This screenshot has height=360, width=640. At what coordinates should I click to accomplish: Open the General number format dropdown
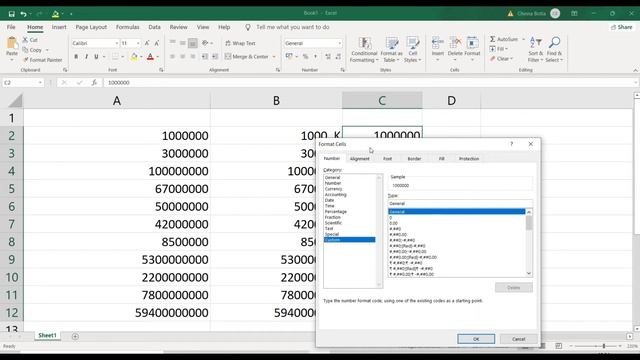point(339,43)
